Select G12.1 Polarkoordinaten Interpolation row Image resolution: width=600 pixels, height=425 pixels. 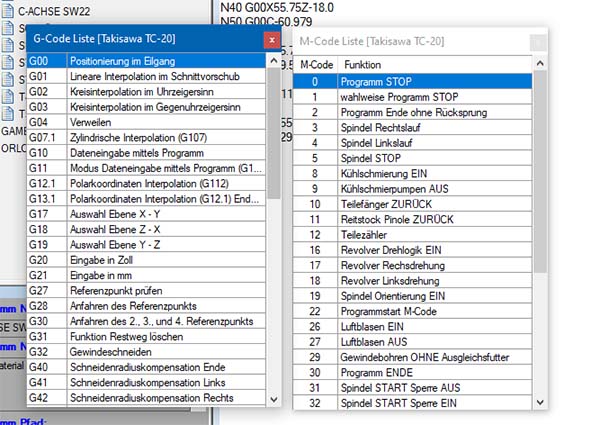click(x=146, y=184)
